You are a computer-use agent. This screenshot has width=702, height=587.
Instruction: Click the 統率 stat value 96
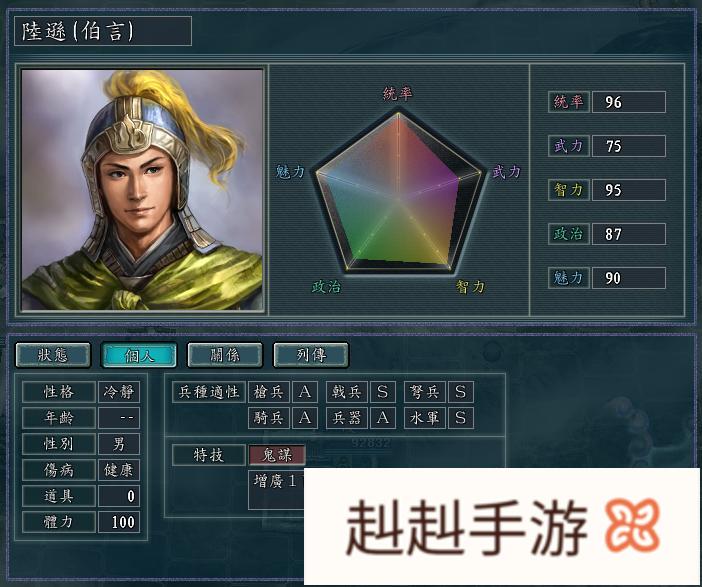(x=629, y=102)
